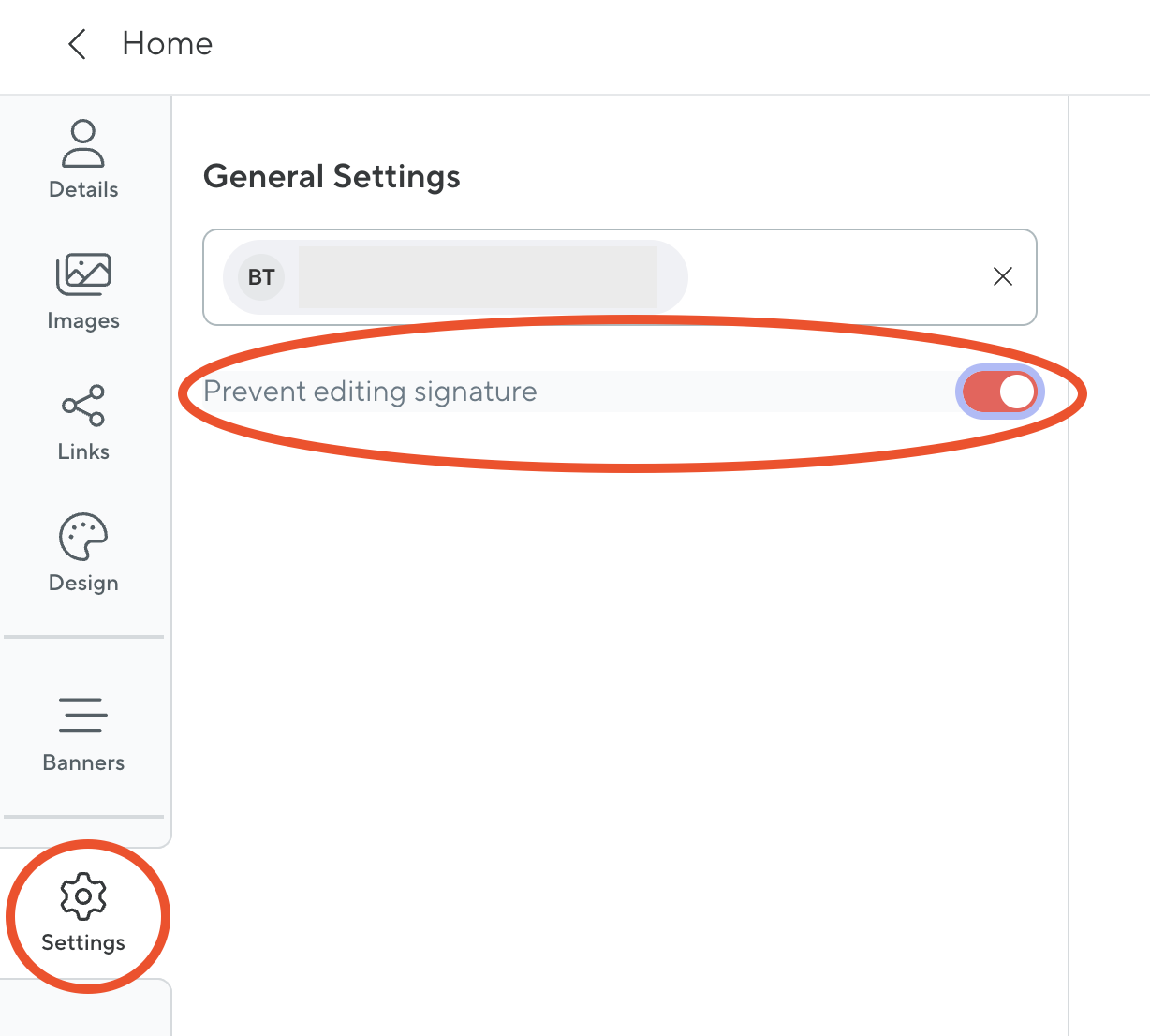Switch to the Details tab label
The width and height of the screenshot is (1150, 1036).
coord(83,189)
